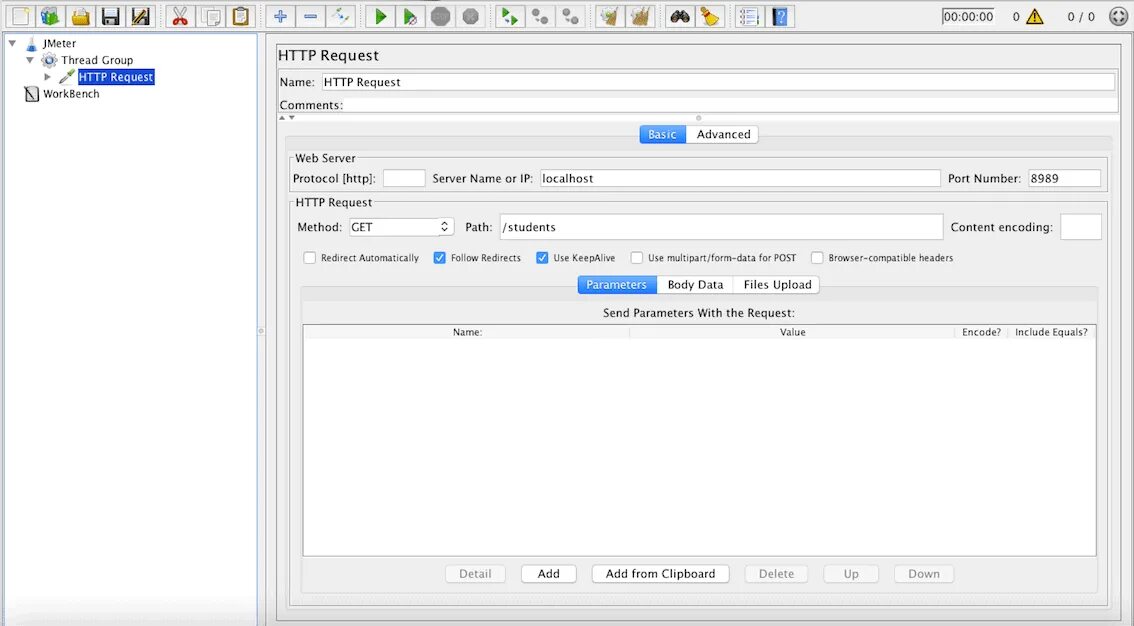Click the Detail button
This screenshot has width=1134, height=626.
pyautogui.click(x=475, y=574)
